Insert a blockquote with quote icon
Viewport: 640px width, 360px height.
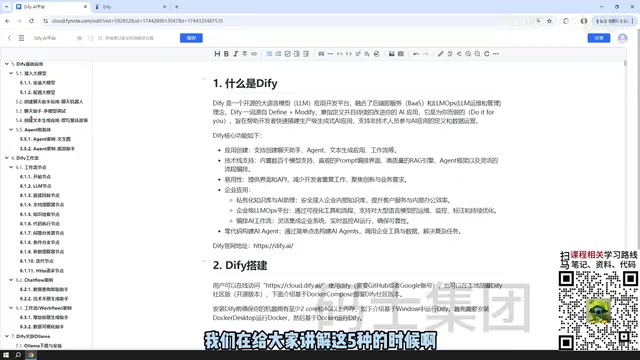[321, 54]
